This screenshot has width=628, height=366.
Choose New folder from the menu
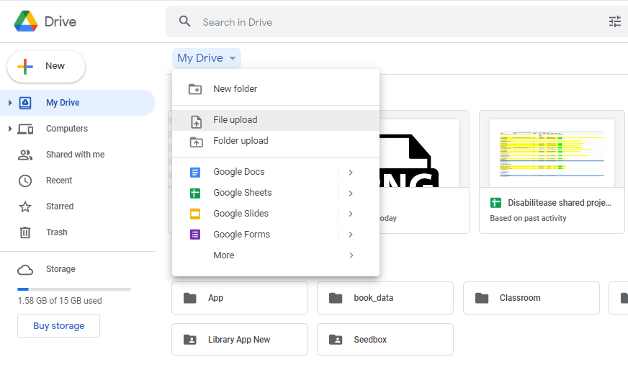click(276, 89)
